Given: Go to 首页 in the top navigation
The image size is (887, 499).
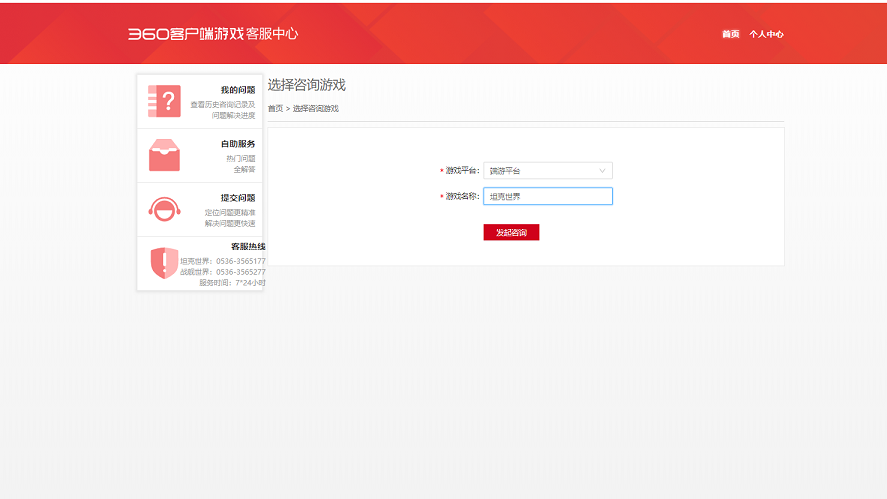Looking at the screenshot, I should 730,34.
